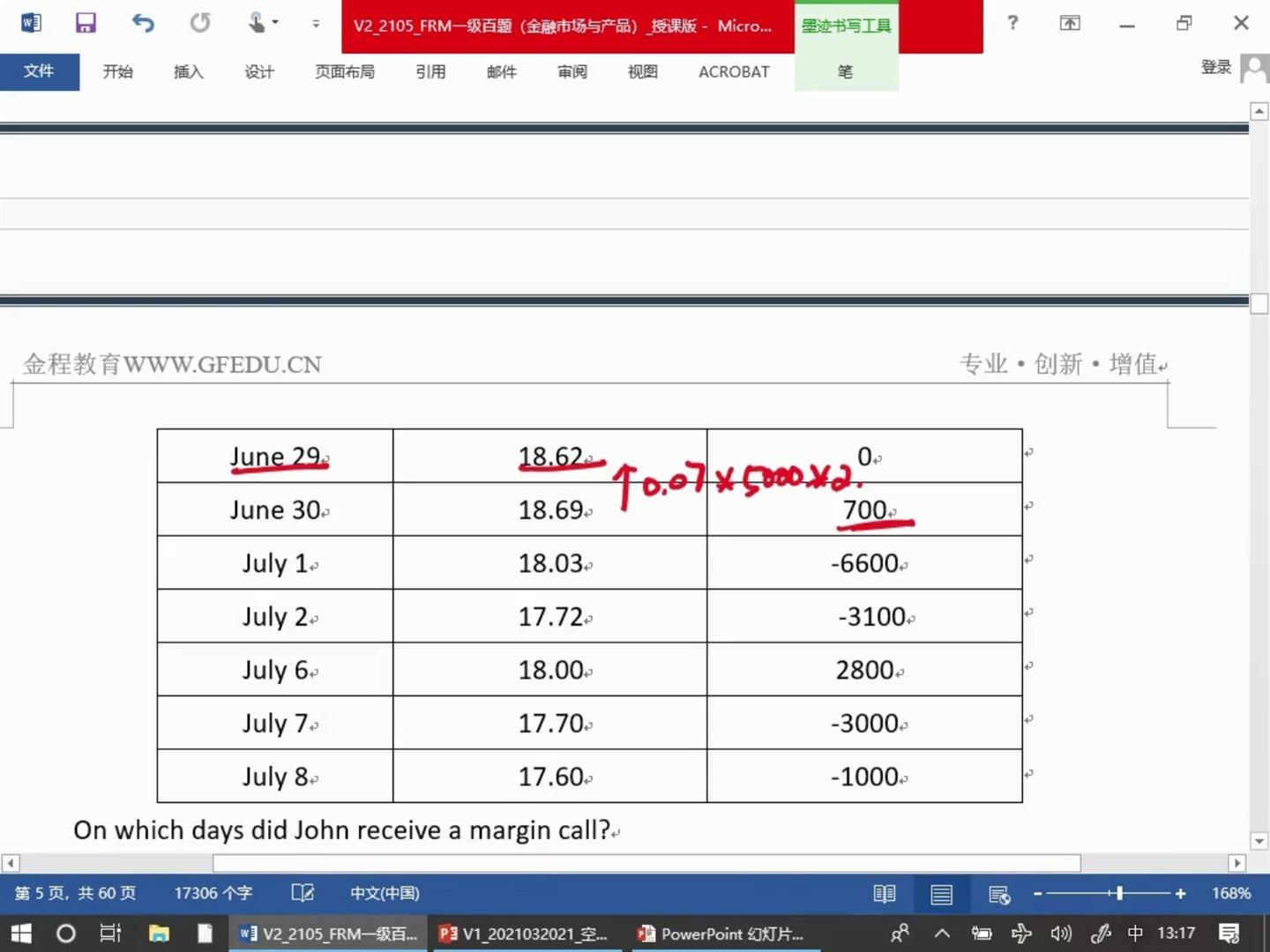The image size is (1270, 952).
Task: Expand the touch mode dropdown arrow
Action: click(x=276, y=23)
